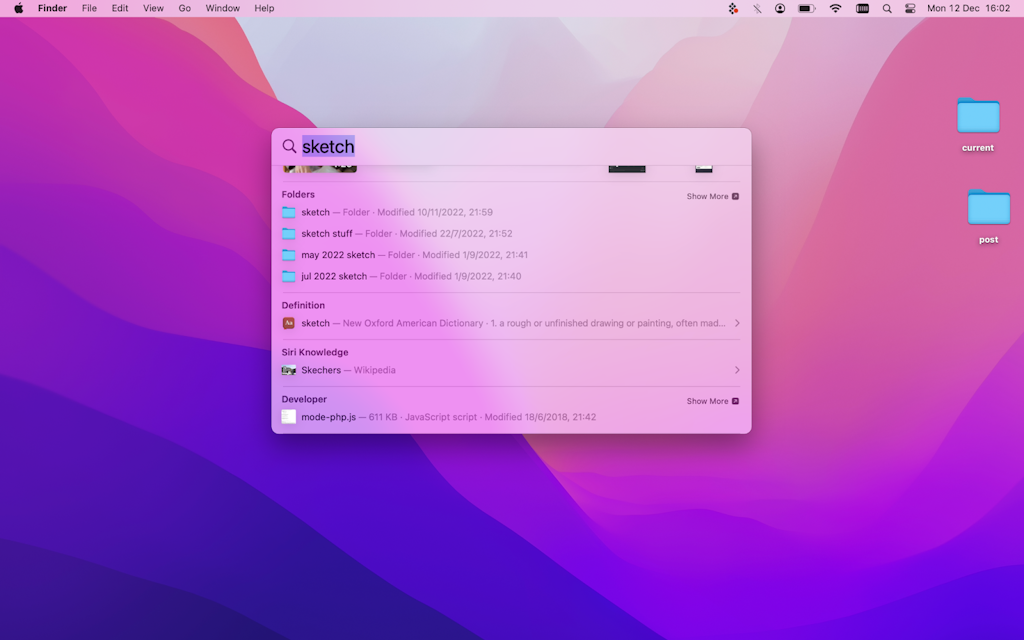Expand the sketch Definition result chevron
Image resolution: width=1024 pixels, height=640 pixels.
pos(737,323)
